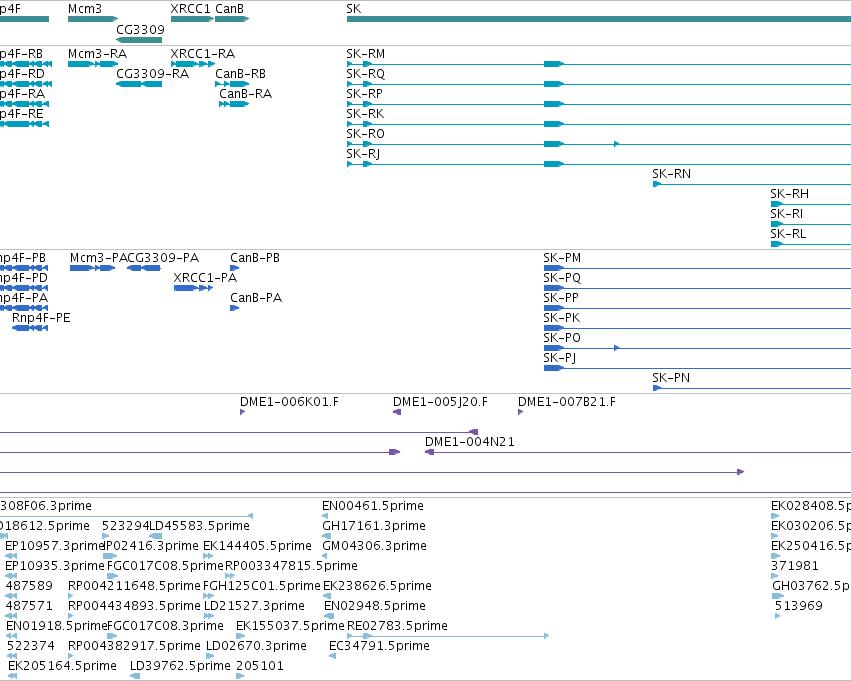The image size is (851, 681).
Task: Select the CanB-PB protein
Action: (x=255, y=258)
